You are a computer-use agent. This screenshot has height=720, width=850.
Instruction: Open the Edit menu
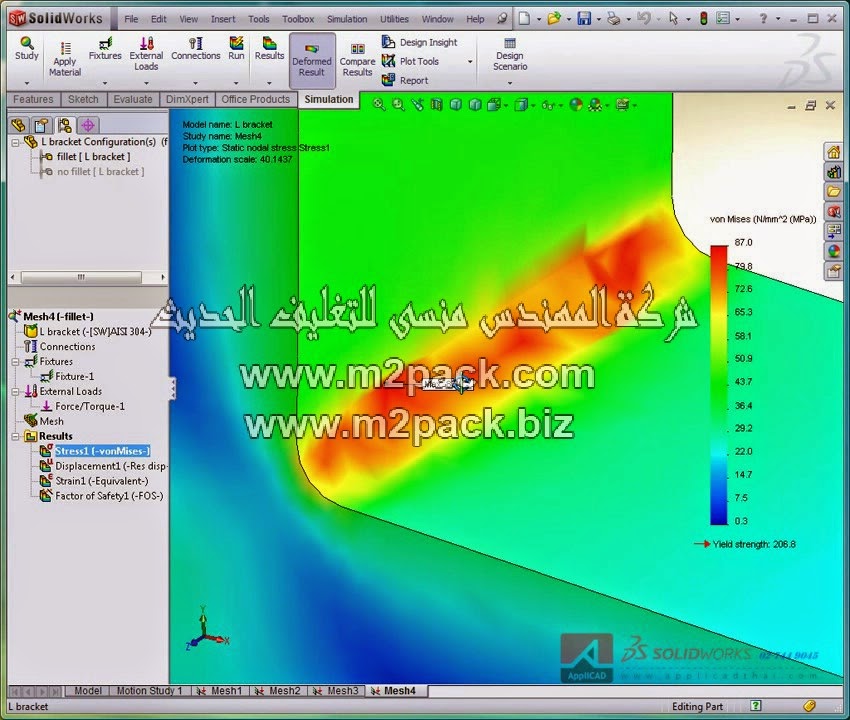click(158, 19)
